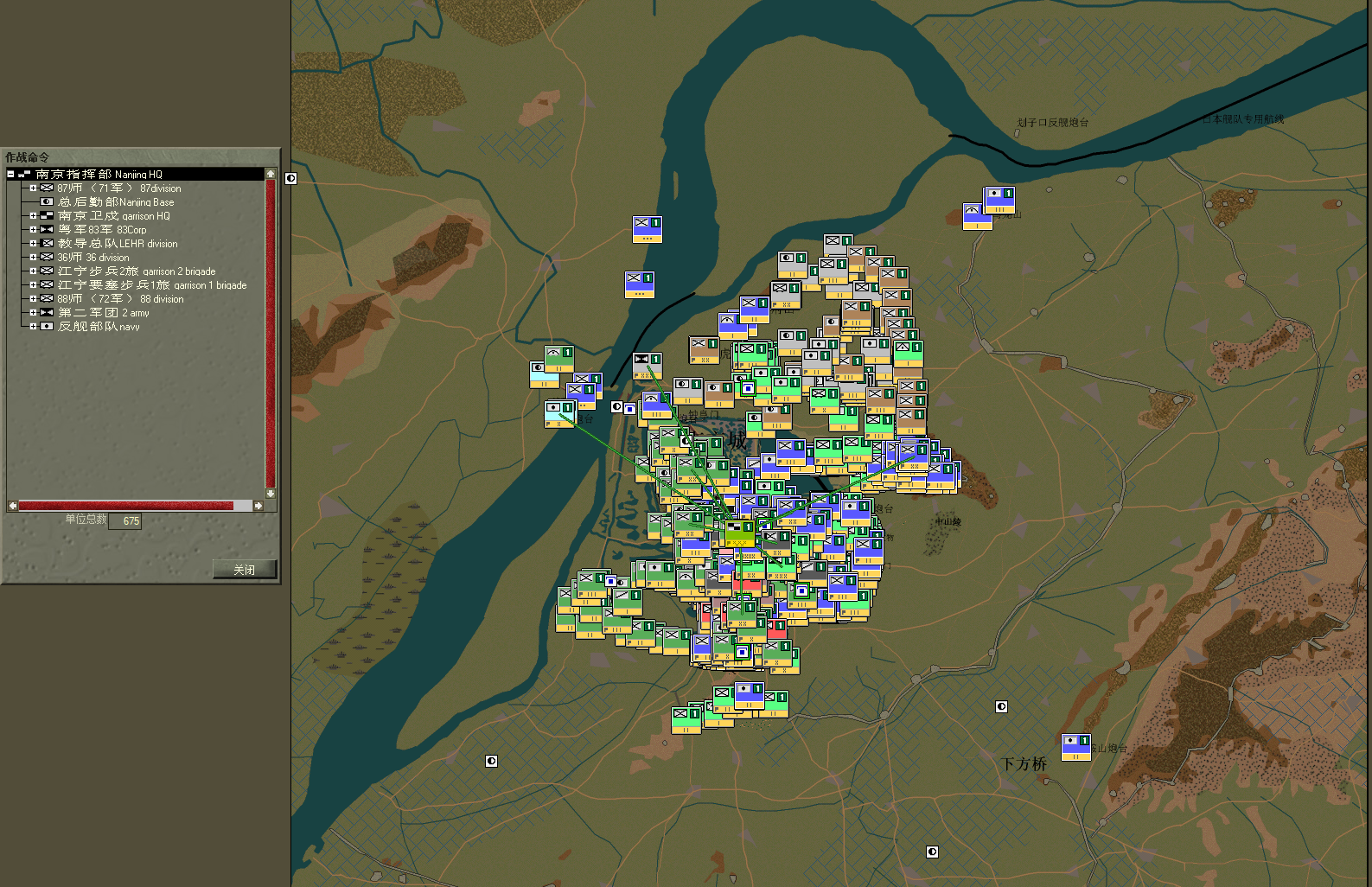Click the 2 army unit symbol

pos(47,313)
